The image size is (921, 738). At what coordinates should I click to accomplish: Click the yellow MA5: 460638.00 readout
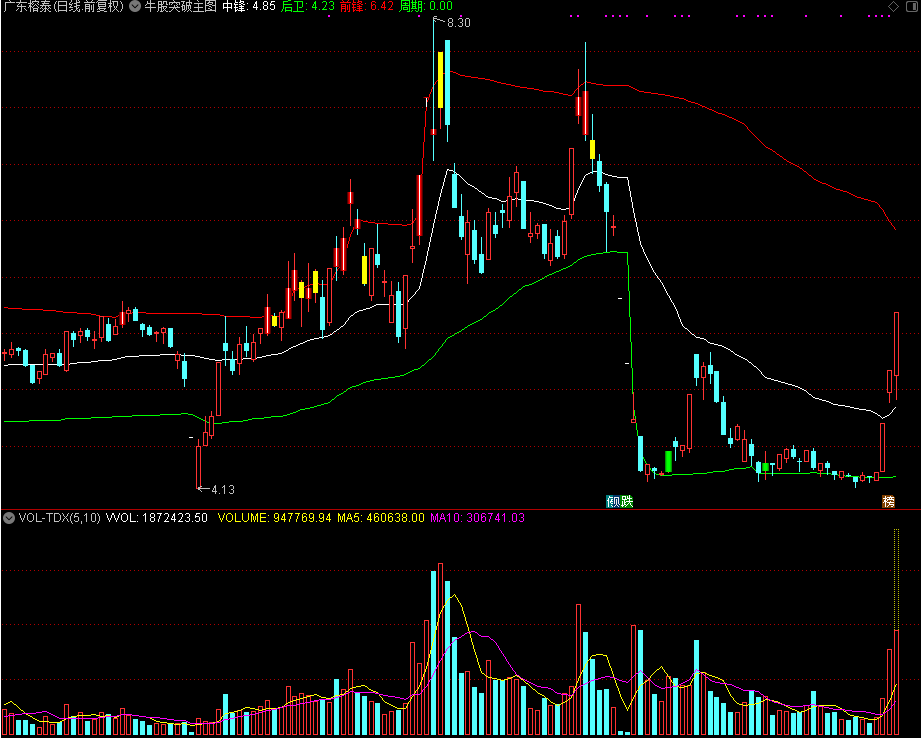tap(381, 518)
